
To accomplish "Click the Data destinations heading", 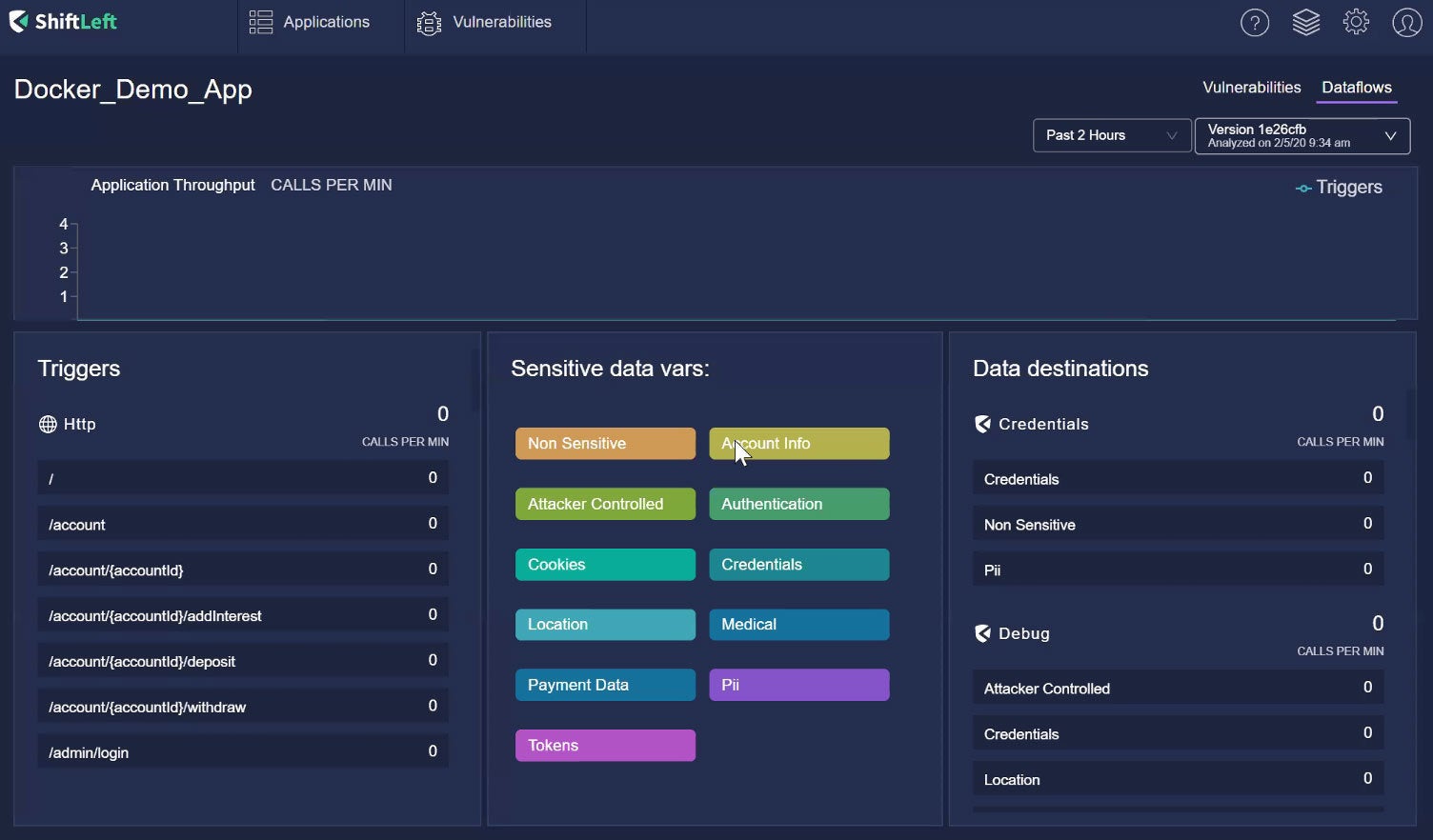I will pos(1060,369).
